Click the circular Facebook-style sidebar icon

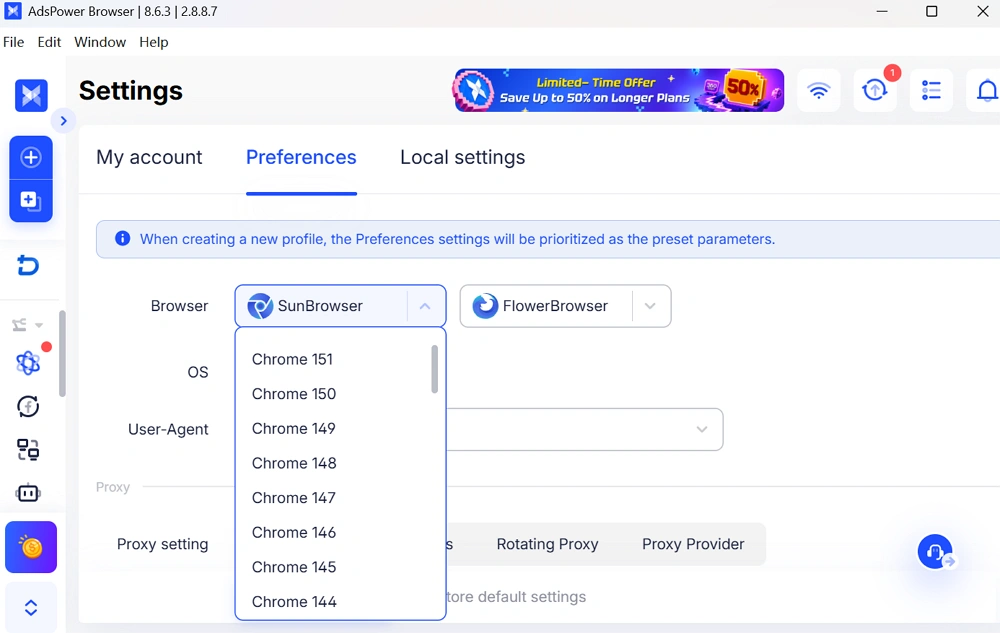click(x=28, y=407)
